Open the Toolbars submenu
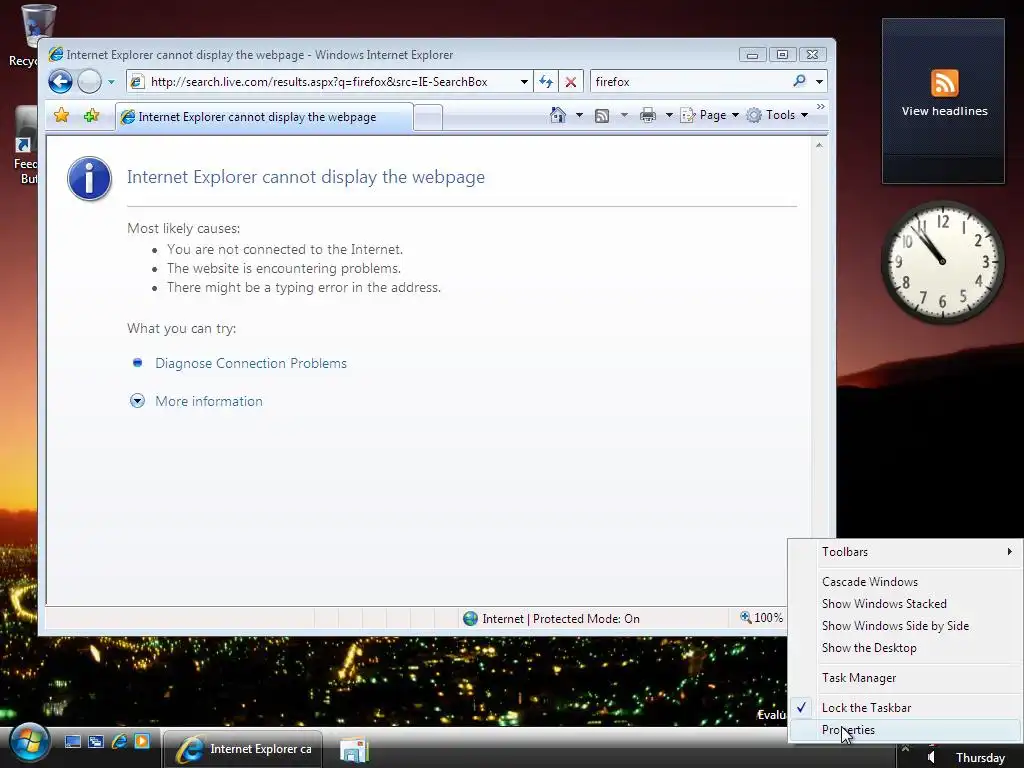 tap(905, 552)
